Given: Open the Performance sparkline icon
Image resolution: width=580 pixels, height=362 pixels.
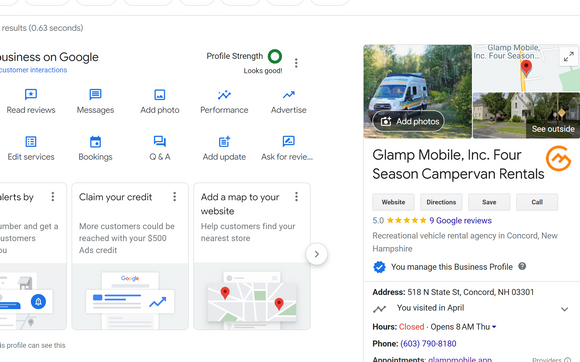Looking at the screenshot, I should click(224, 95).
